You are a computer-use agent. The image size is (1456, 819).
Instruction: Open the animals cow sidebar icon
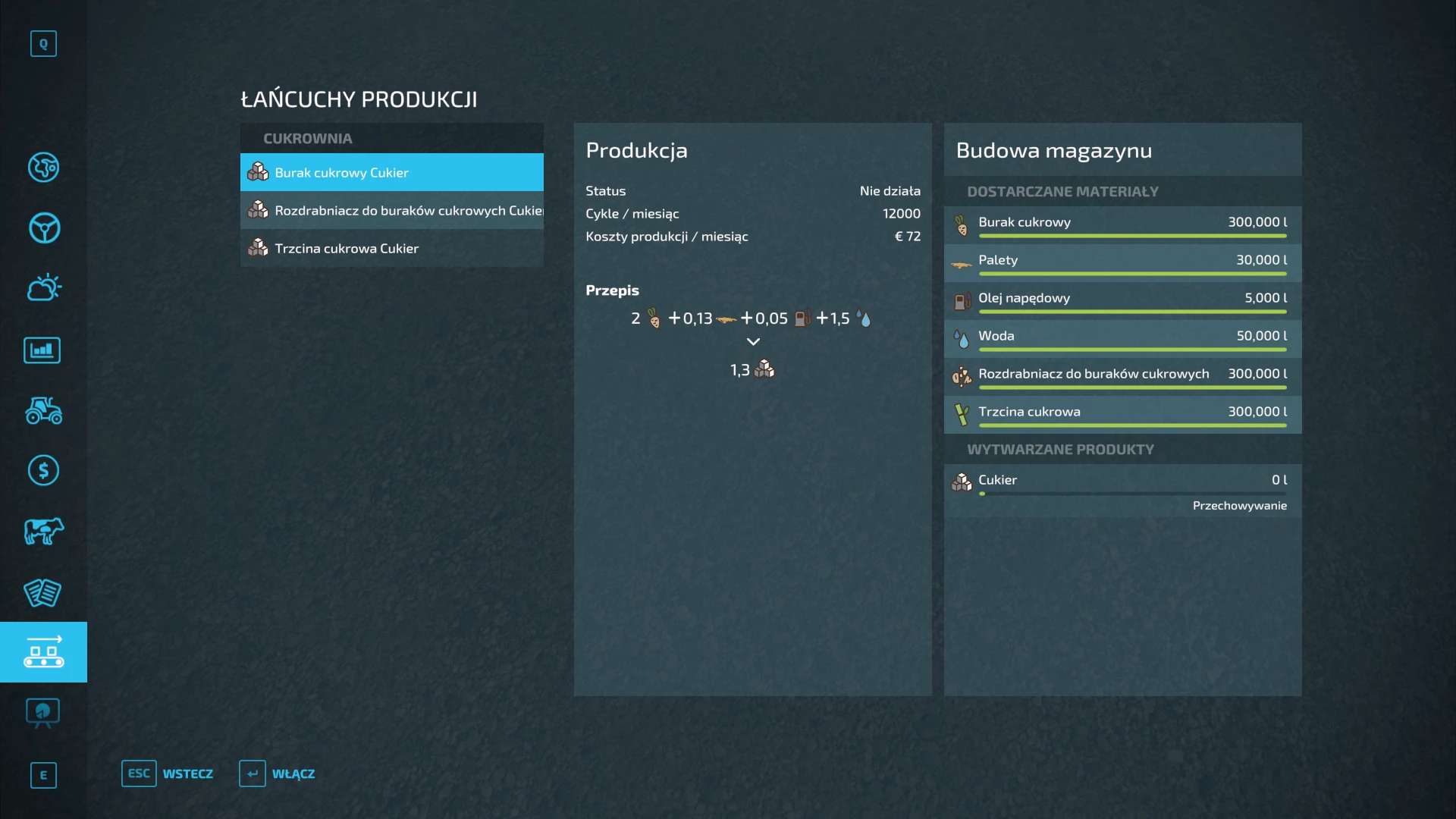[43, 531]
